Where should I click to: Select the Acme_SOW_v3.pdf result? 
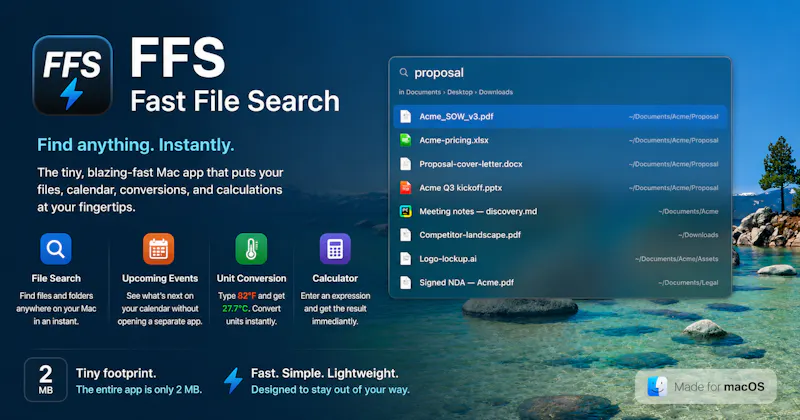coord(560,116)
